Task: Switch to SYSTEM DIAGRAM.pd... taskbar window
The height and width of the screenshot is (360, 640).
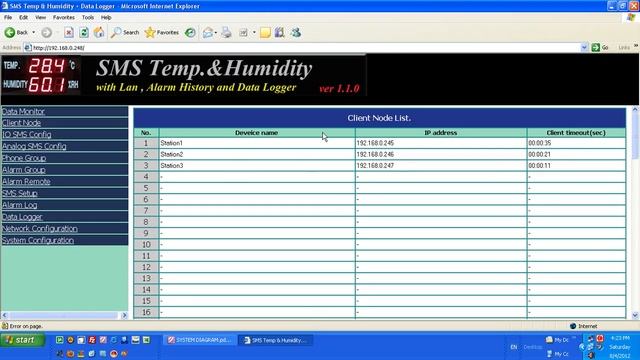Action: click(200, 340)
